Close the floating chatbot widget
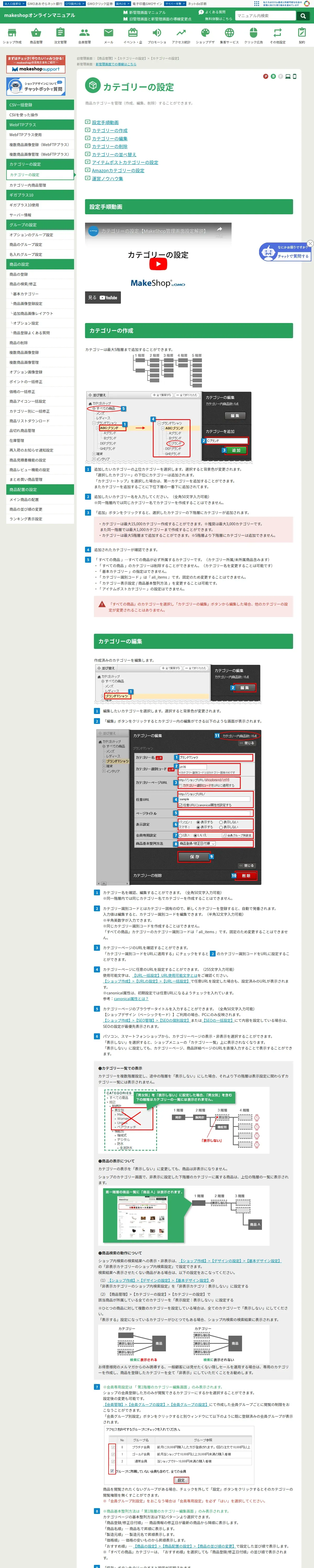 [310, 244]
